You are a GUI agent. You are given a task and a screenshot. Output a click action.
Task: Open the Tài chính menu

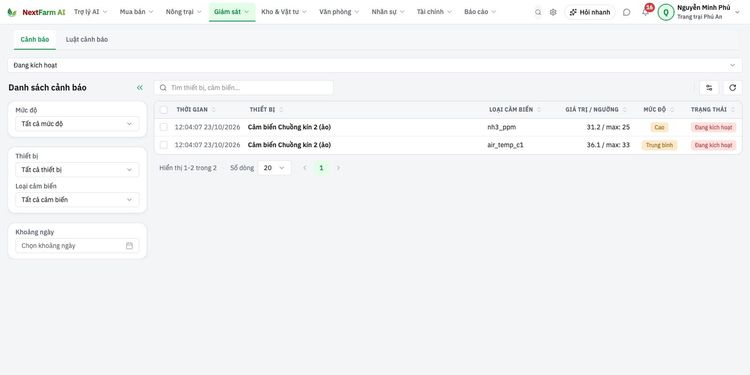(434, 12)
